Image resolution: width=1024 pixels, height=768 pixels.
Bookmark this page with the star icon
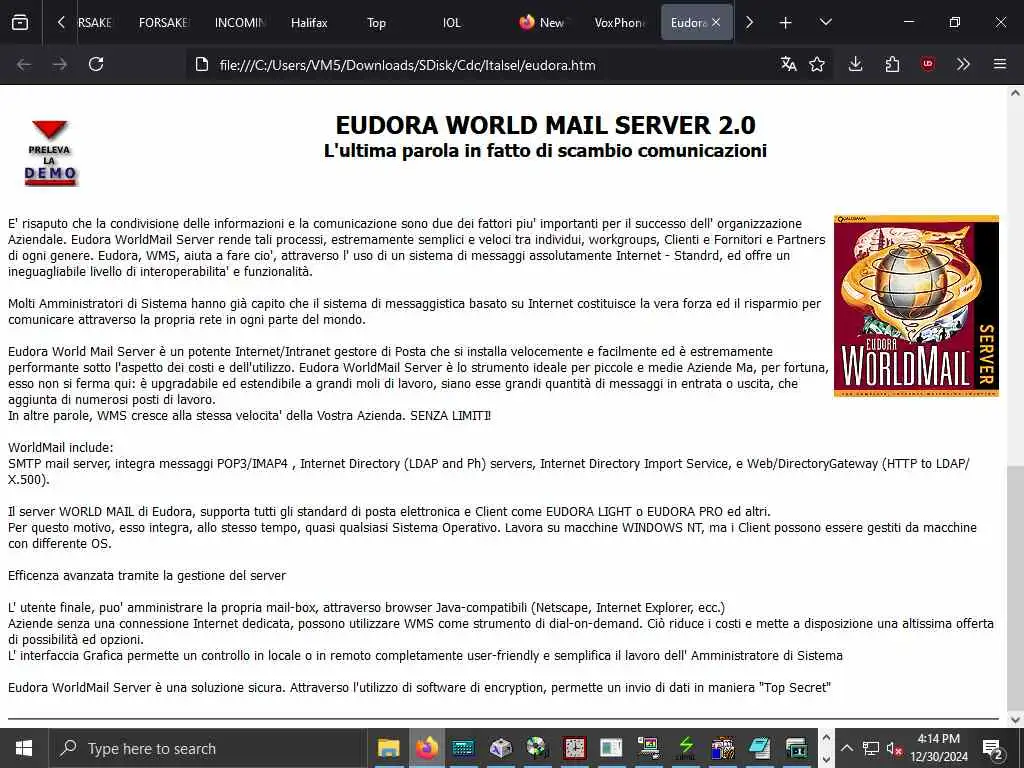tap(817, 64)
